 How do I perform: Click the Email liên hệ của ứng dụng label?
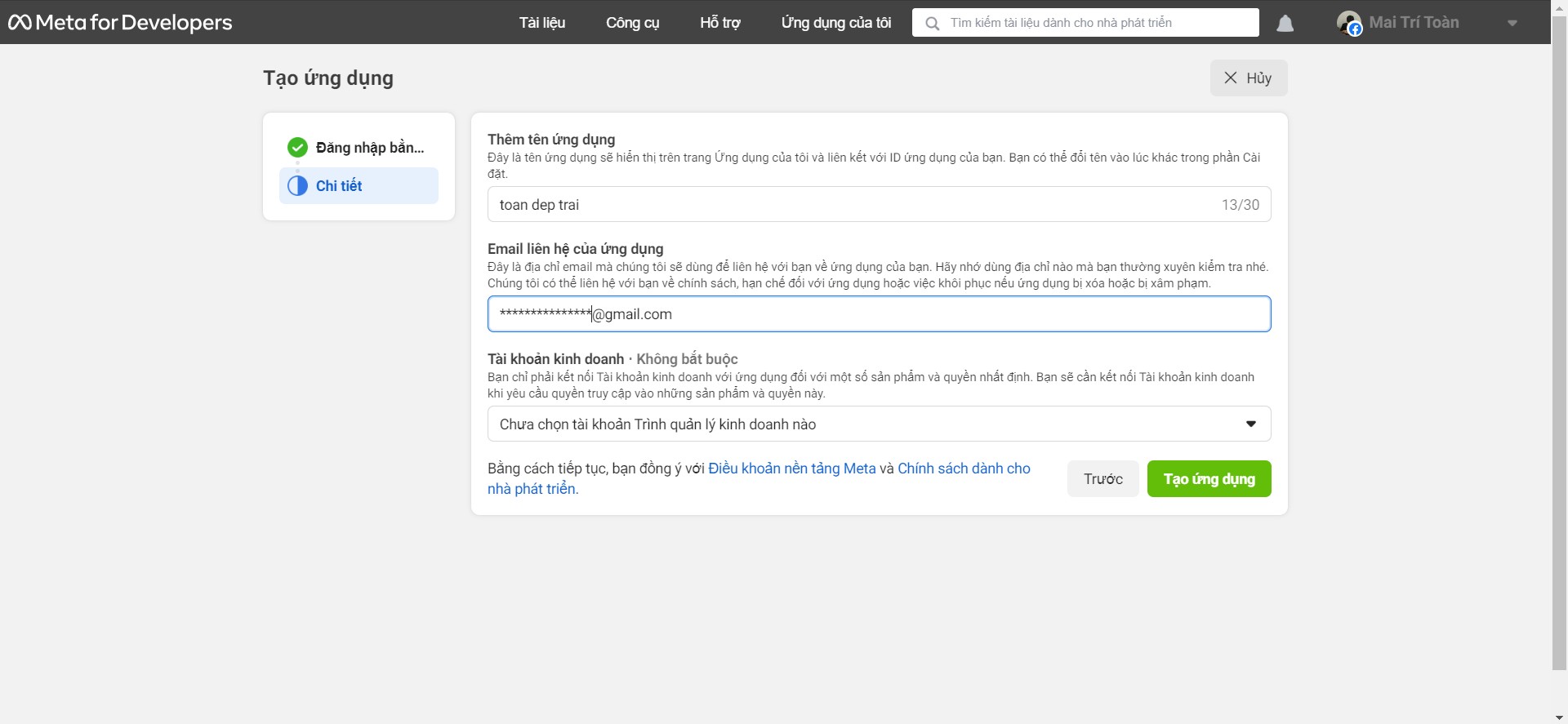(x=575, y=249)
